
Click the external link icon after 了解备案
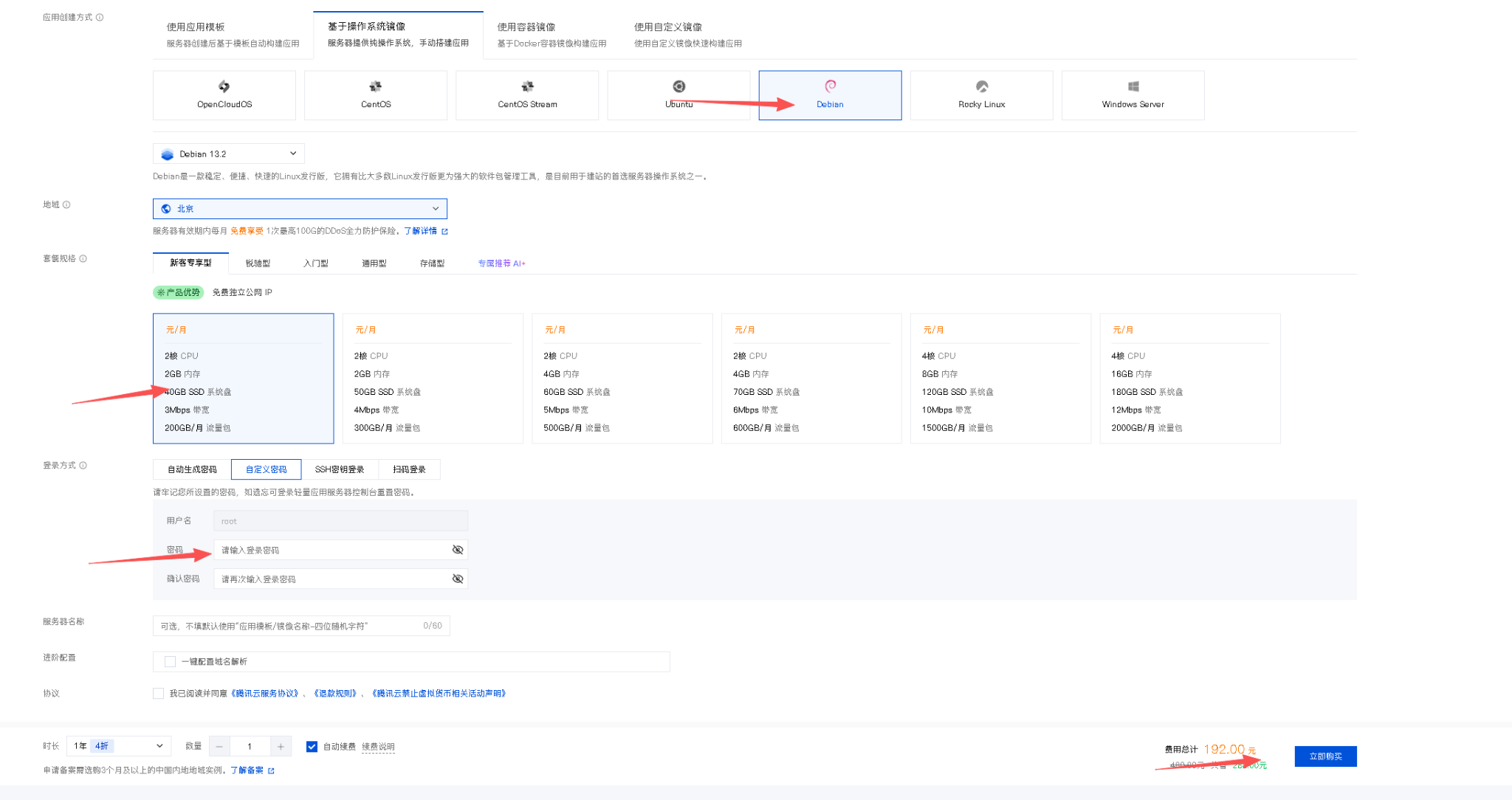tap(271, 770)
